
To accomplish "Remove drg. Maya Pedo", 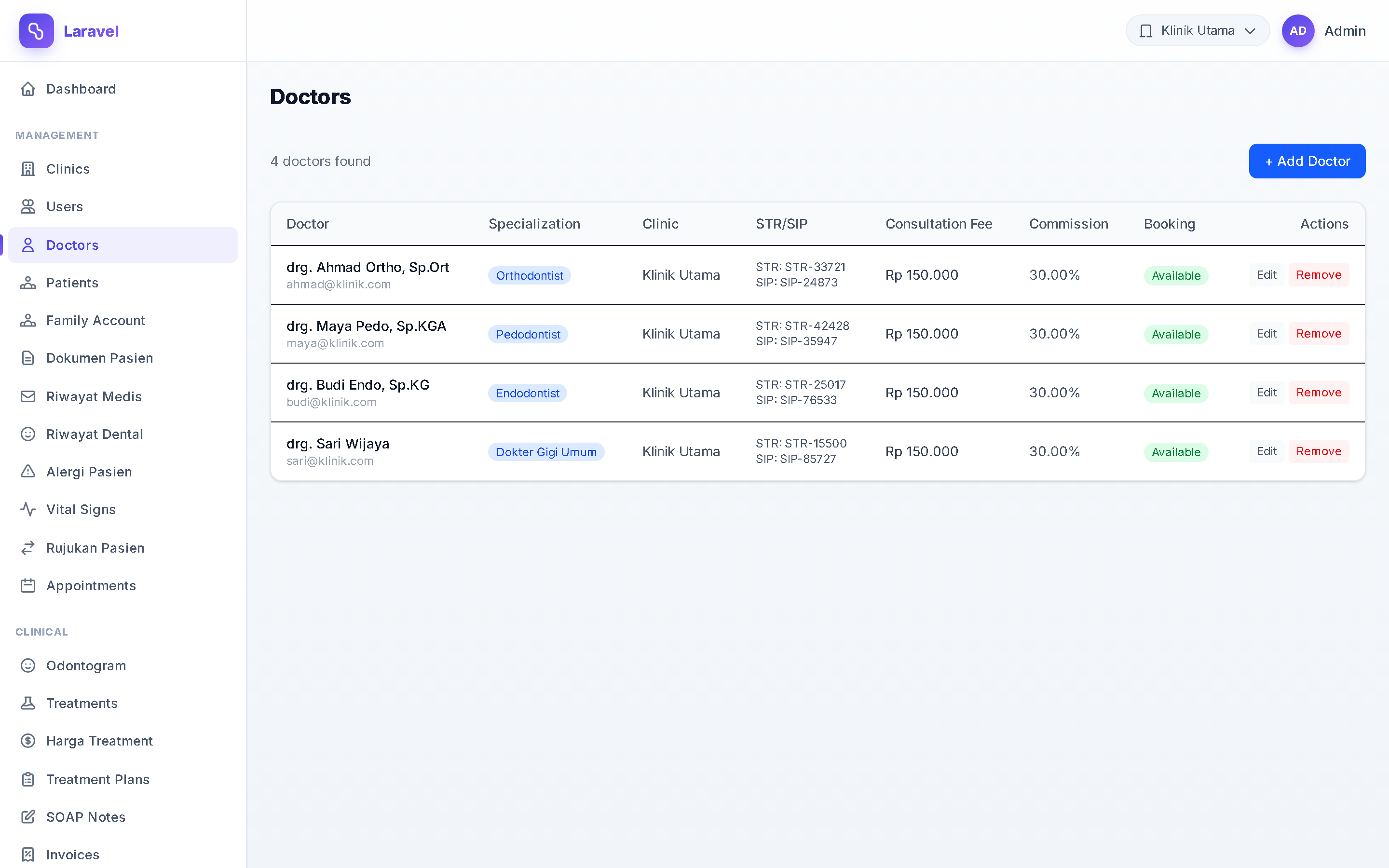I will tap(1319, 334).
